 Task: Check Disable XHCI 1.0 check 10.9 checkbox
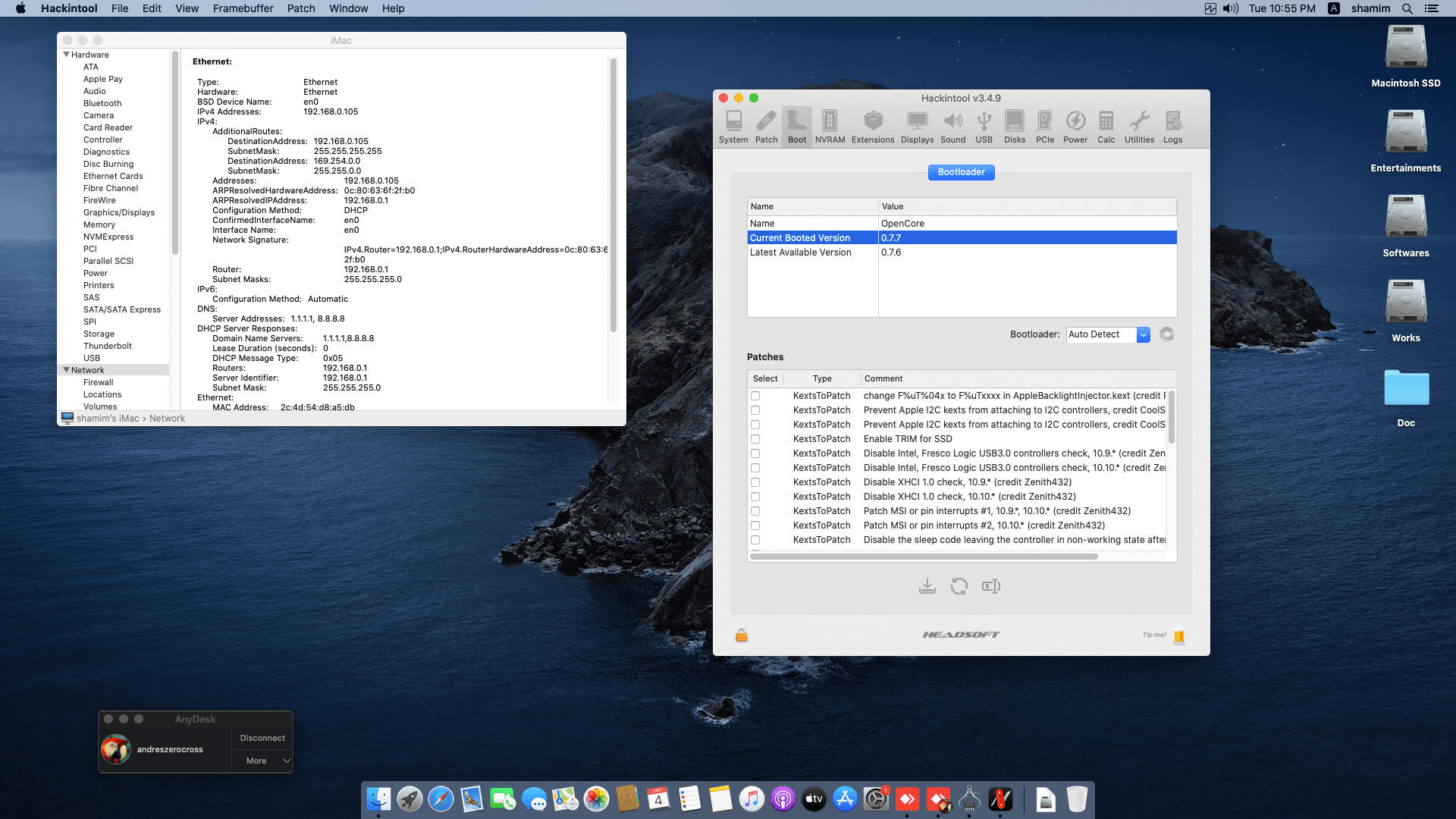point(755,482)
